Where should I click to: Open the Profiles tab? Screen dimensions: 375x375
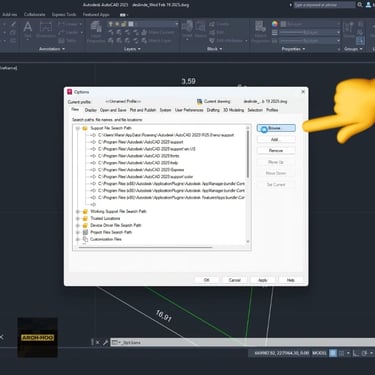(x=272, y=110)
